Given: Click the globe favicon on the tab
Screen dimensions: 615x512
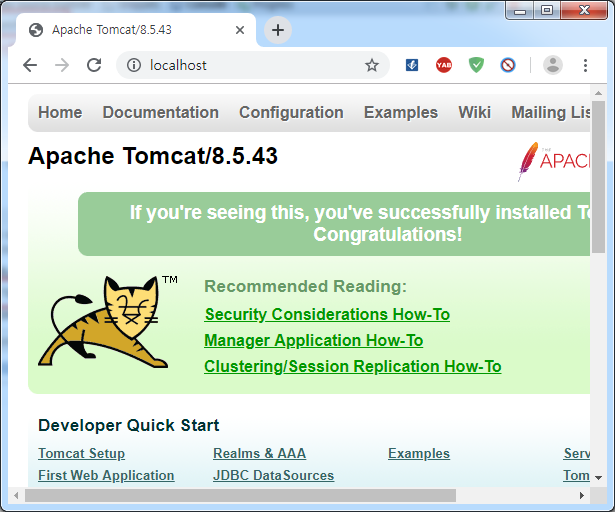Looking at the screenshot, I should (36, 30).
